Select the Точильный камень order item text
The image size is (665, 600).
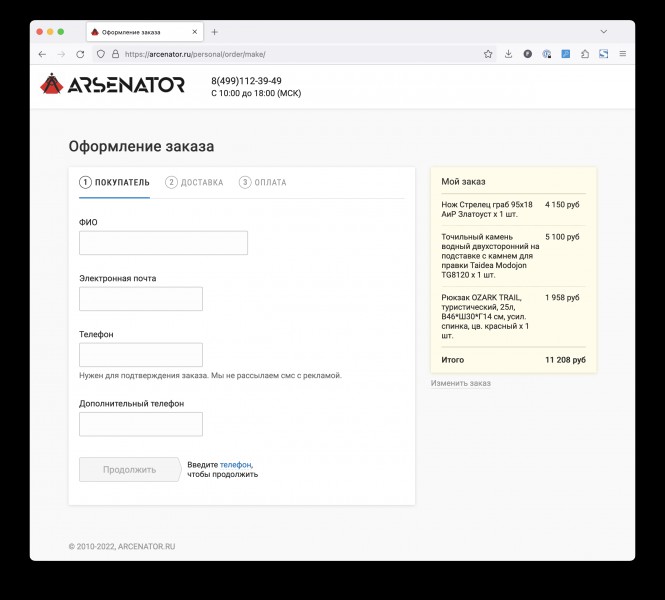[x=490, y=256]
